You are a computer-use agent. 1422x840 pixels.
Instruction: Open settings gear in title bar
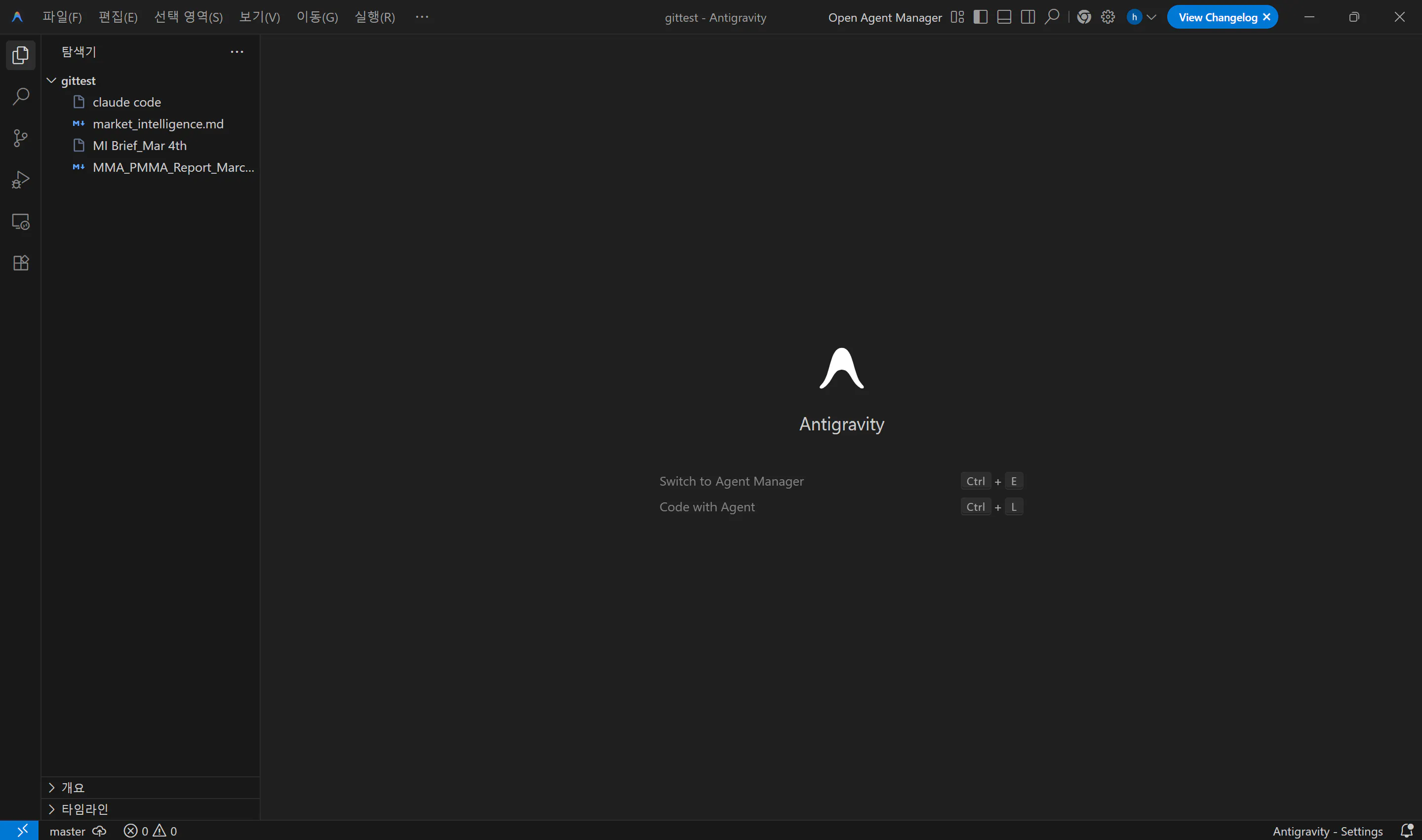pos(1107,17)
